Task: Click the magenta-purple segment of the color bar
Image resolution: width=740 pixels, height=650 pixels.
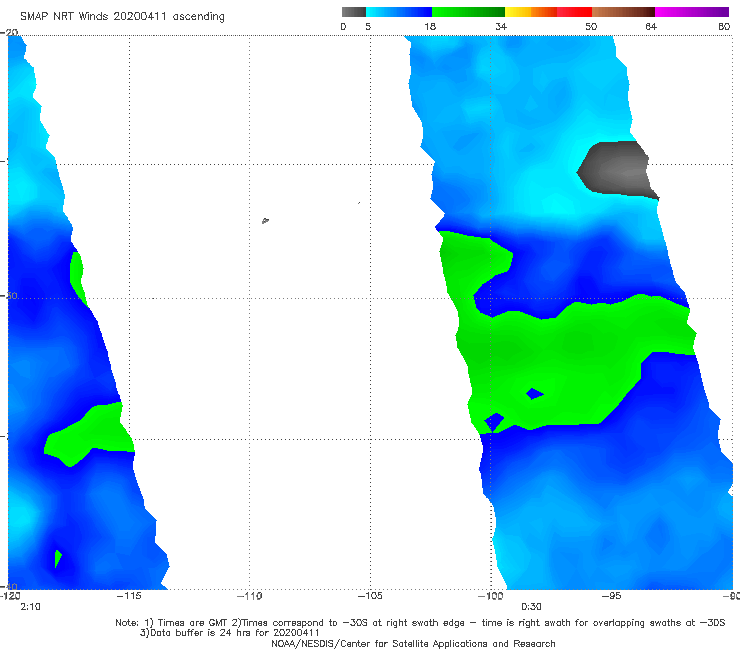Action: [x=692, y=12]
